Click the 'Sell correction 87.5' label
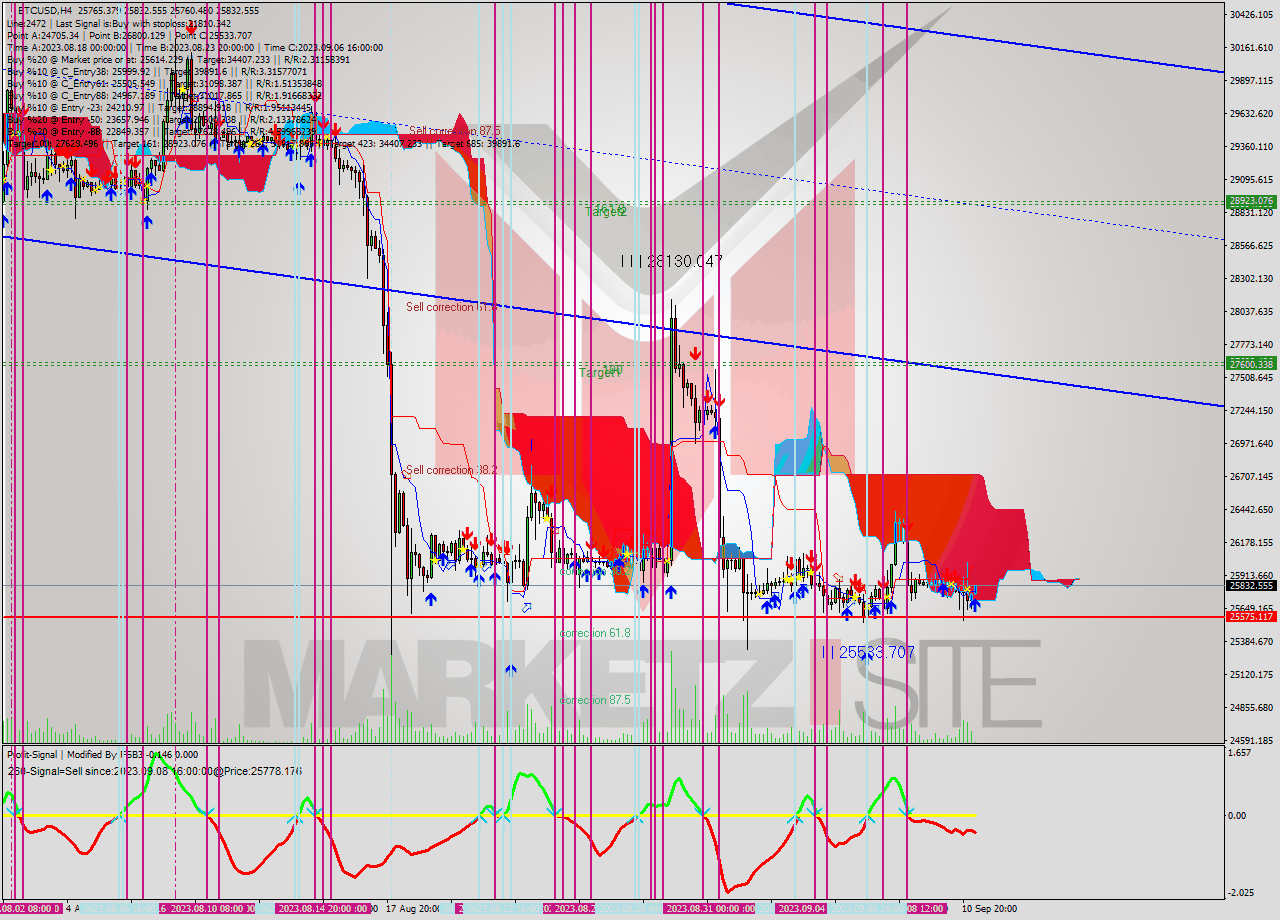The height and width of the screenshot is (920, 1280). 454,131
